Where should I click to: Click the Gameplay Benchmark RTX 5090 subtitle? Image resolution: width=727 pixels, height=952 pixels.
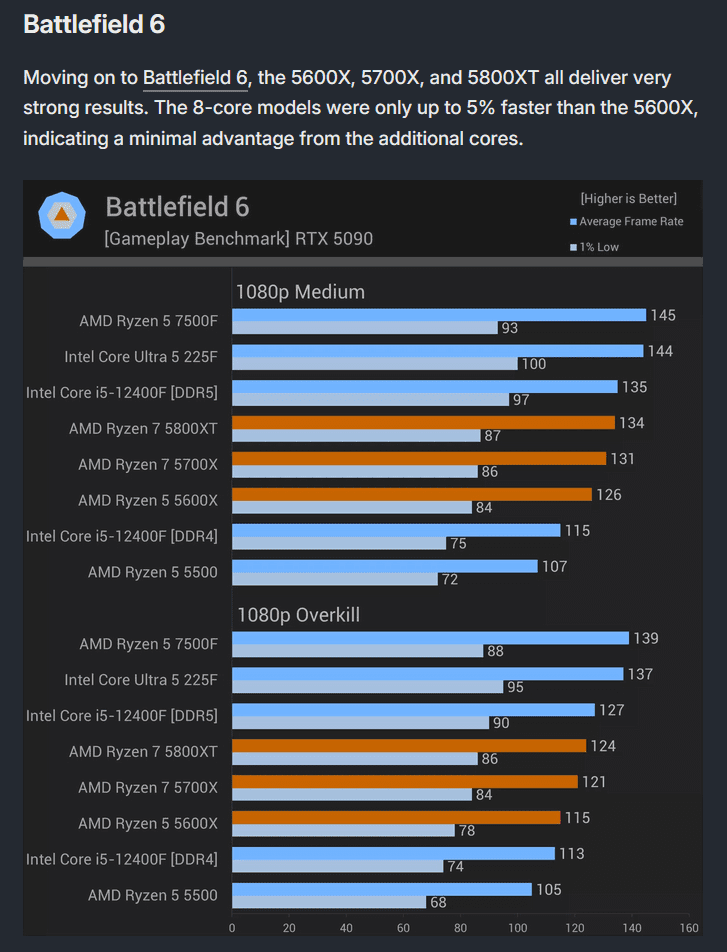click(x=238, y=239)
